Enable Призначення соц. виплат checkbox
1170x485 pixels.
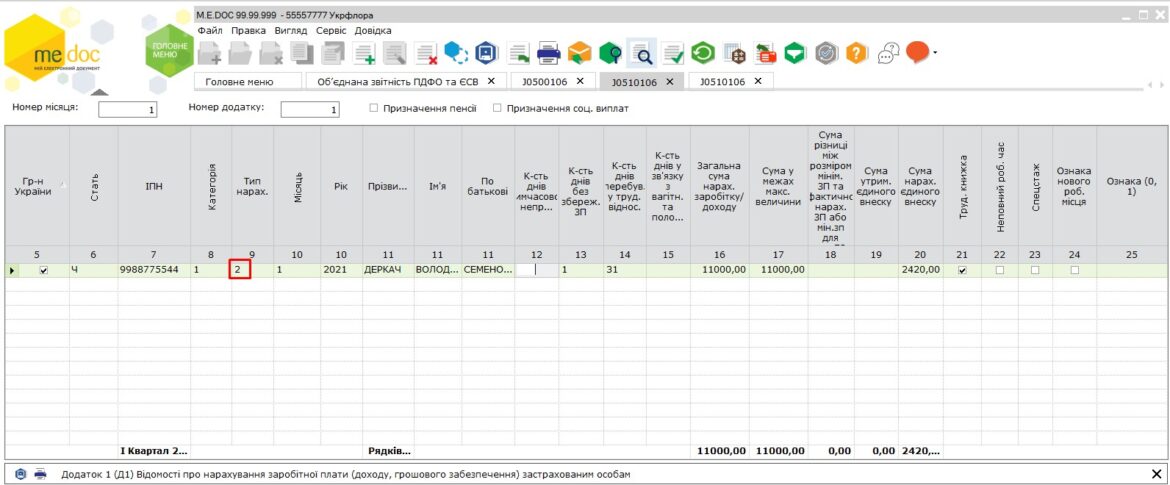[497, 108]
